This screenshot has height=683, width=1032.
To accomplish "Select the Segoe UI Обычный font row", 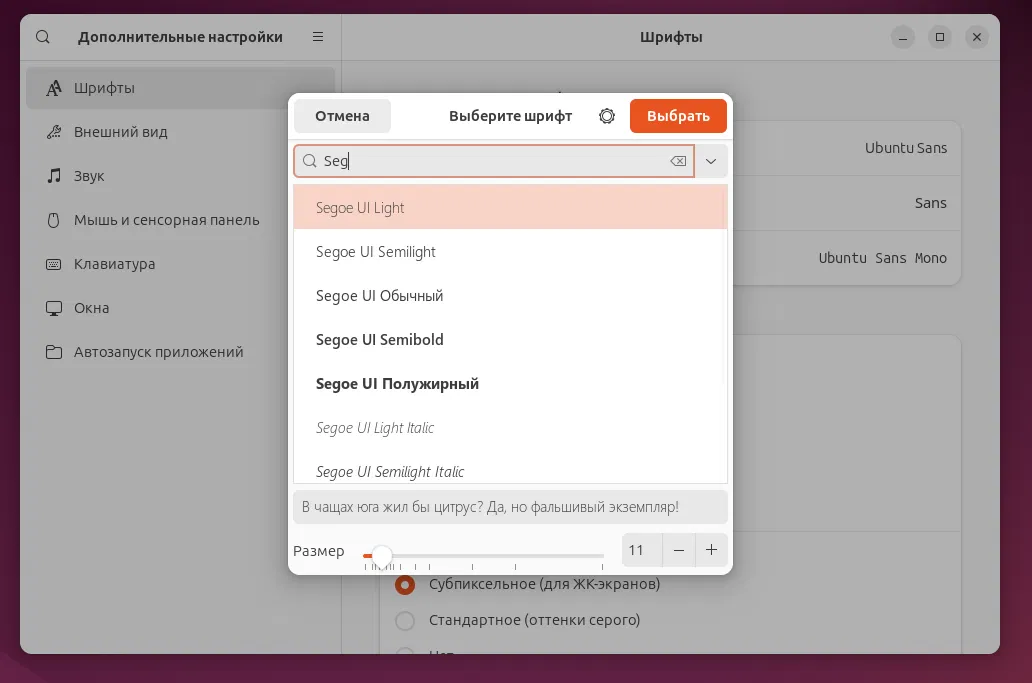I will (510, 295).
